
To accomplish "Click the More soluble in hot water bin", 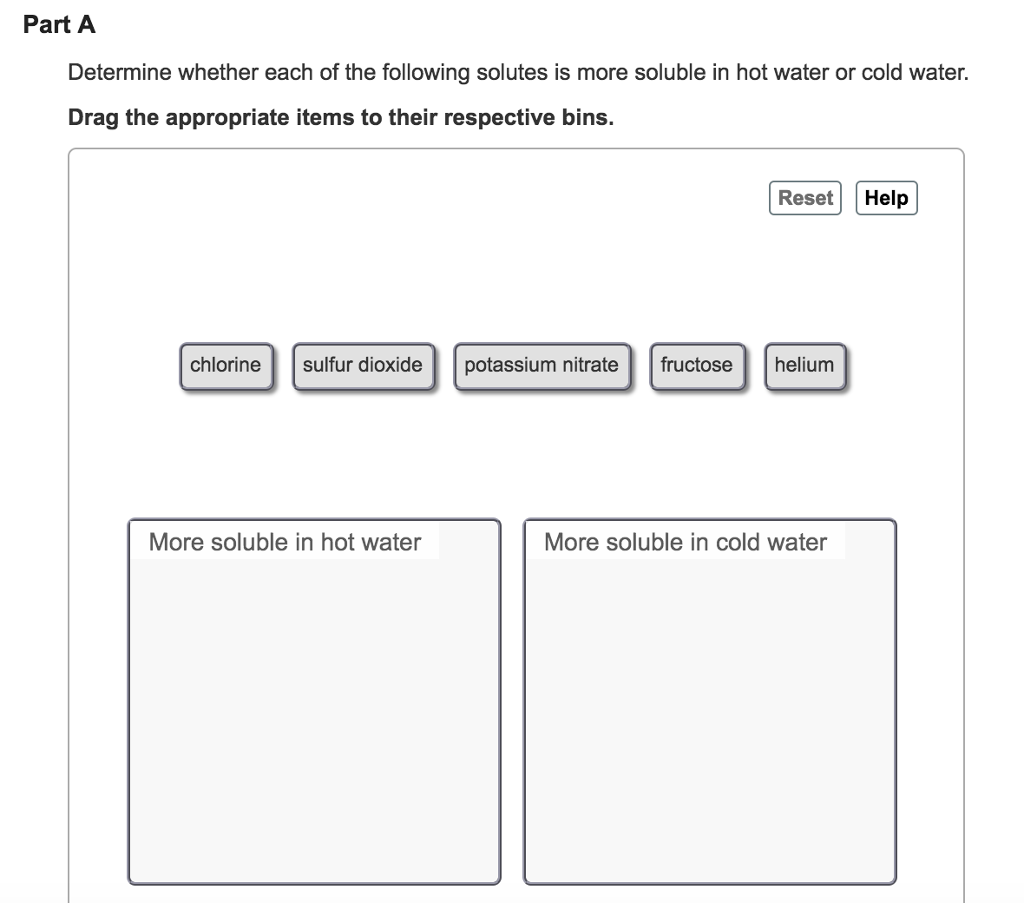I will tap(313, 700).
